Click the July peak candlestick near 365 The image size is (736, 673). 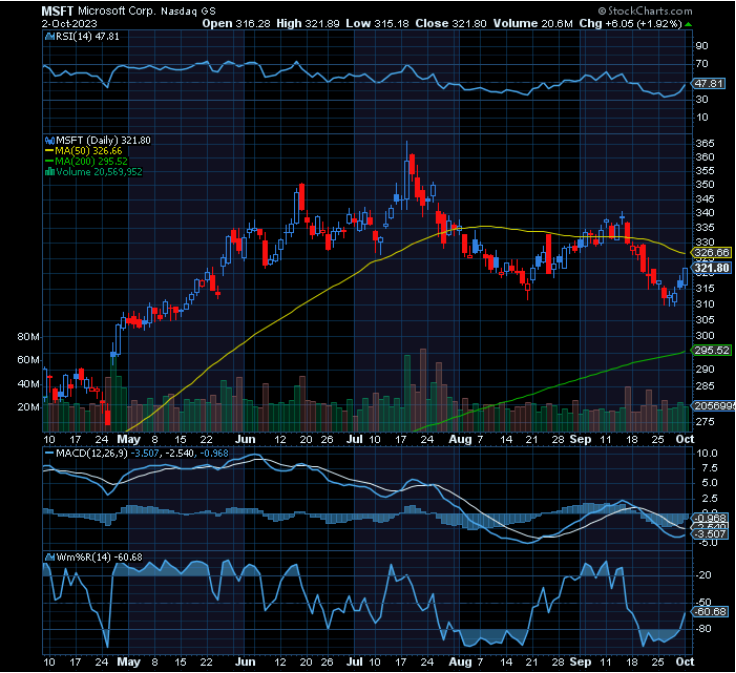tap(406, 176)
